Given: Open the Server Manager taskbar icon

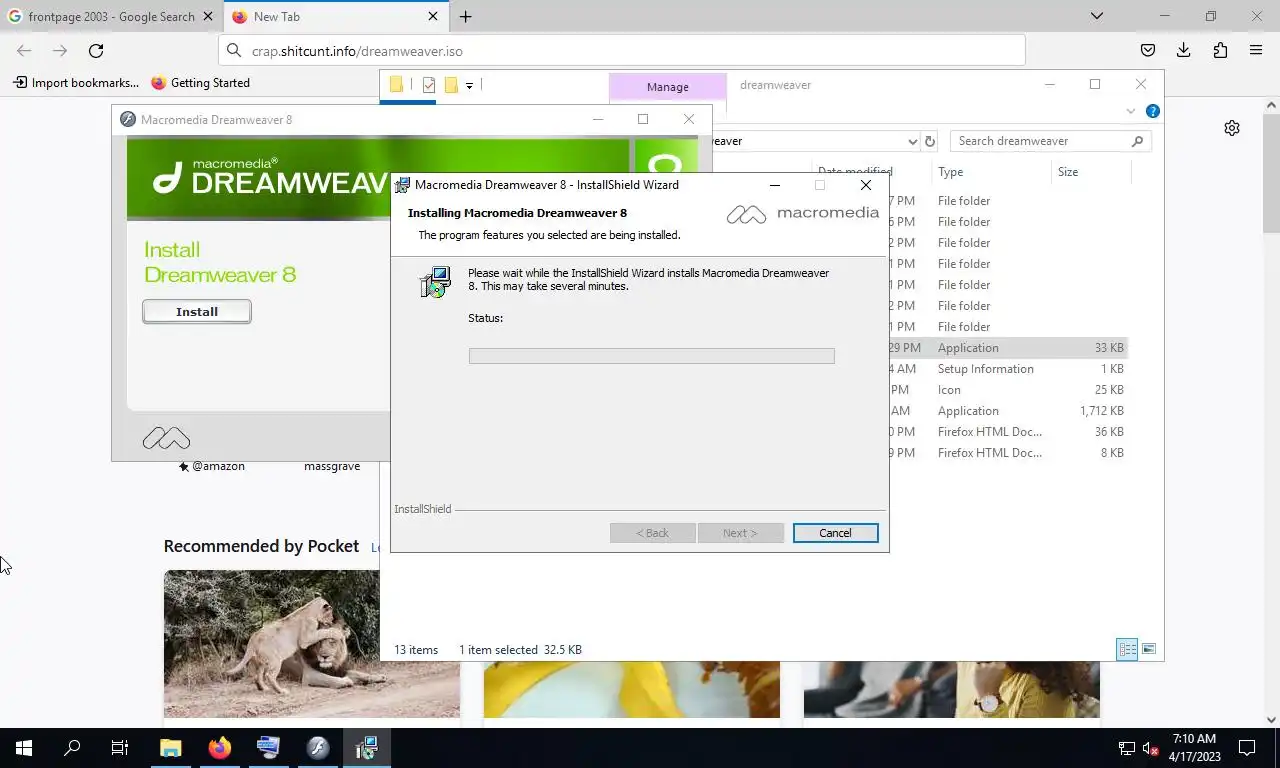Looking at the screenshot, I should tap(268, 748).
